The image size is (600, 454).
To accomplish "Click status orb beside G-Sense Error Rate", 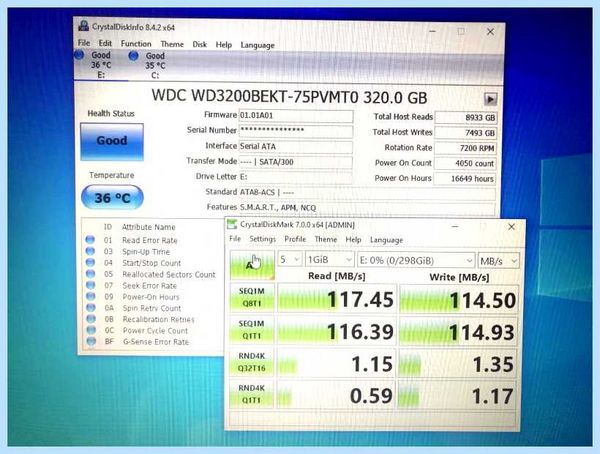I will (x=91, y=341).
